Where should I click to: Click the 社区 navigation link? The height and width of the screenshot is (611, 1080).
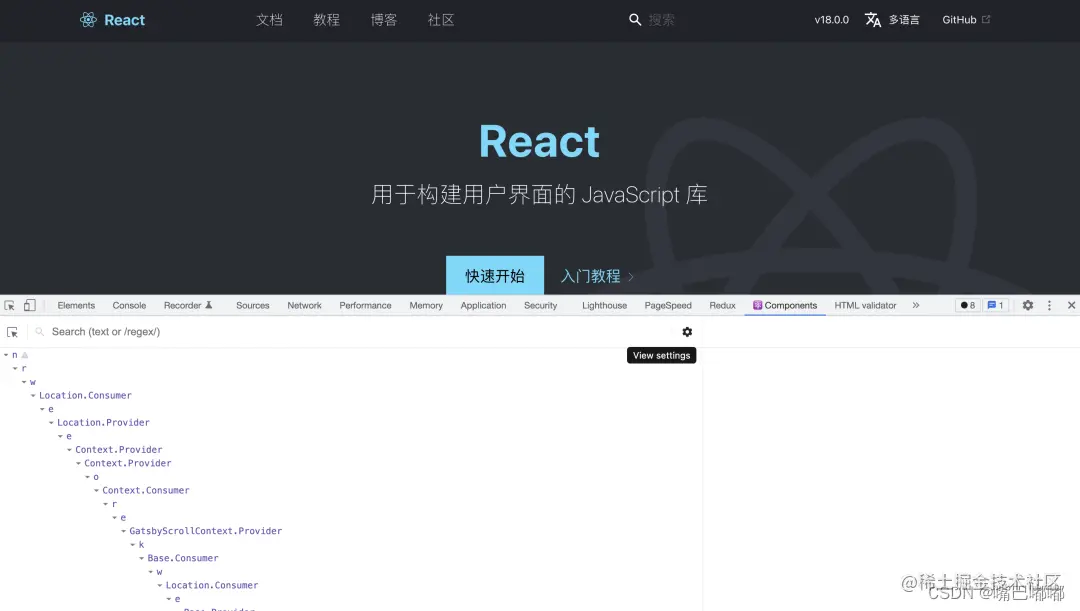pos(441,20)
